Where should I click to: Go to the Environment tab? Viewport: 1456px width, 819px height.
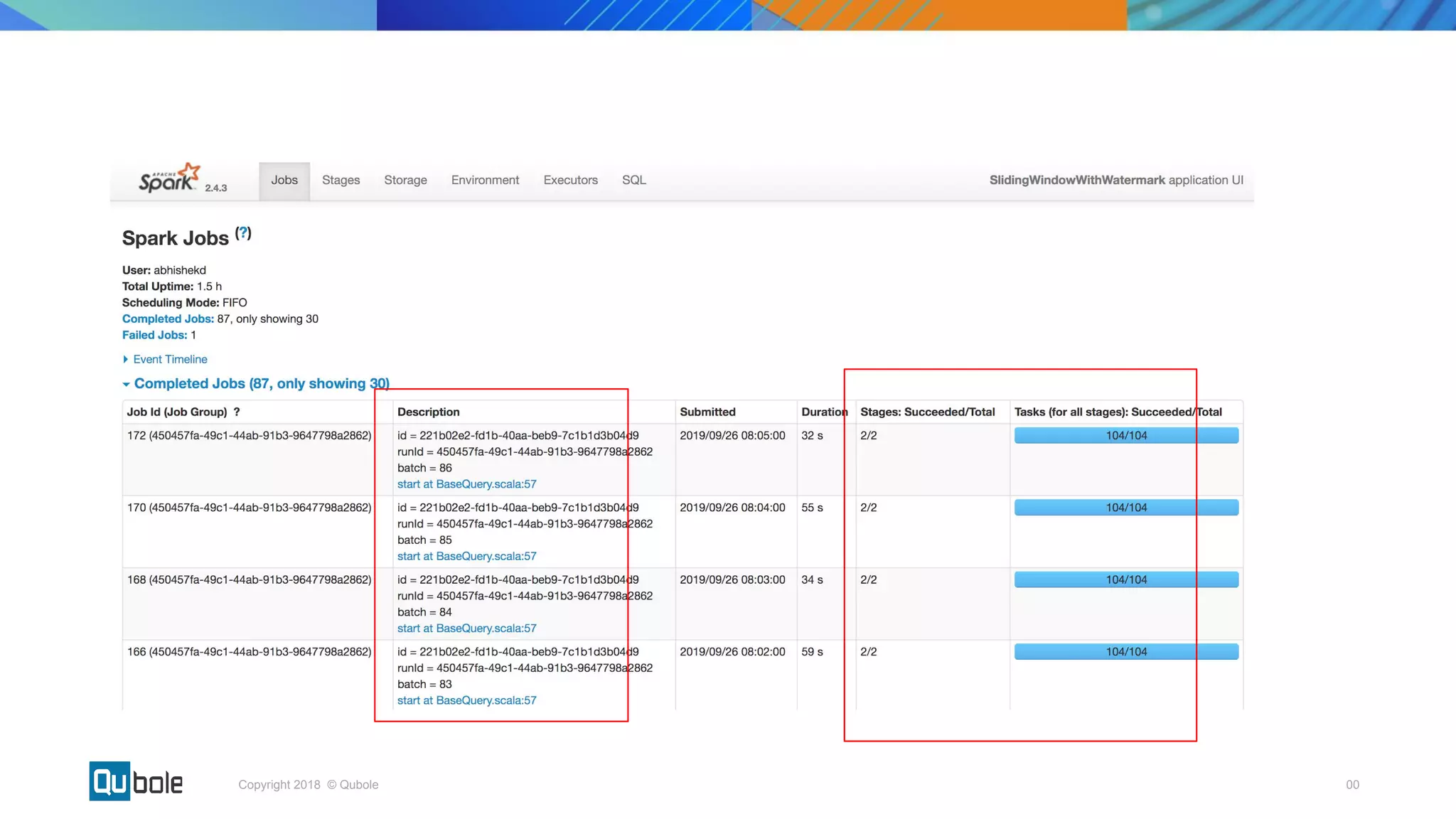click(485, 181)
